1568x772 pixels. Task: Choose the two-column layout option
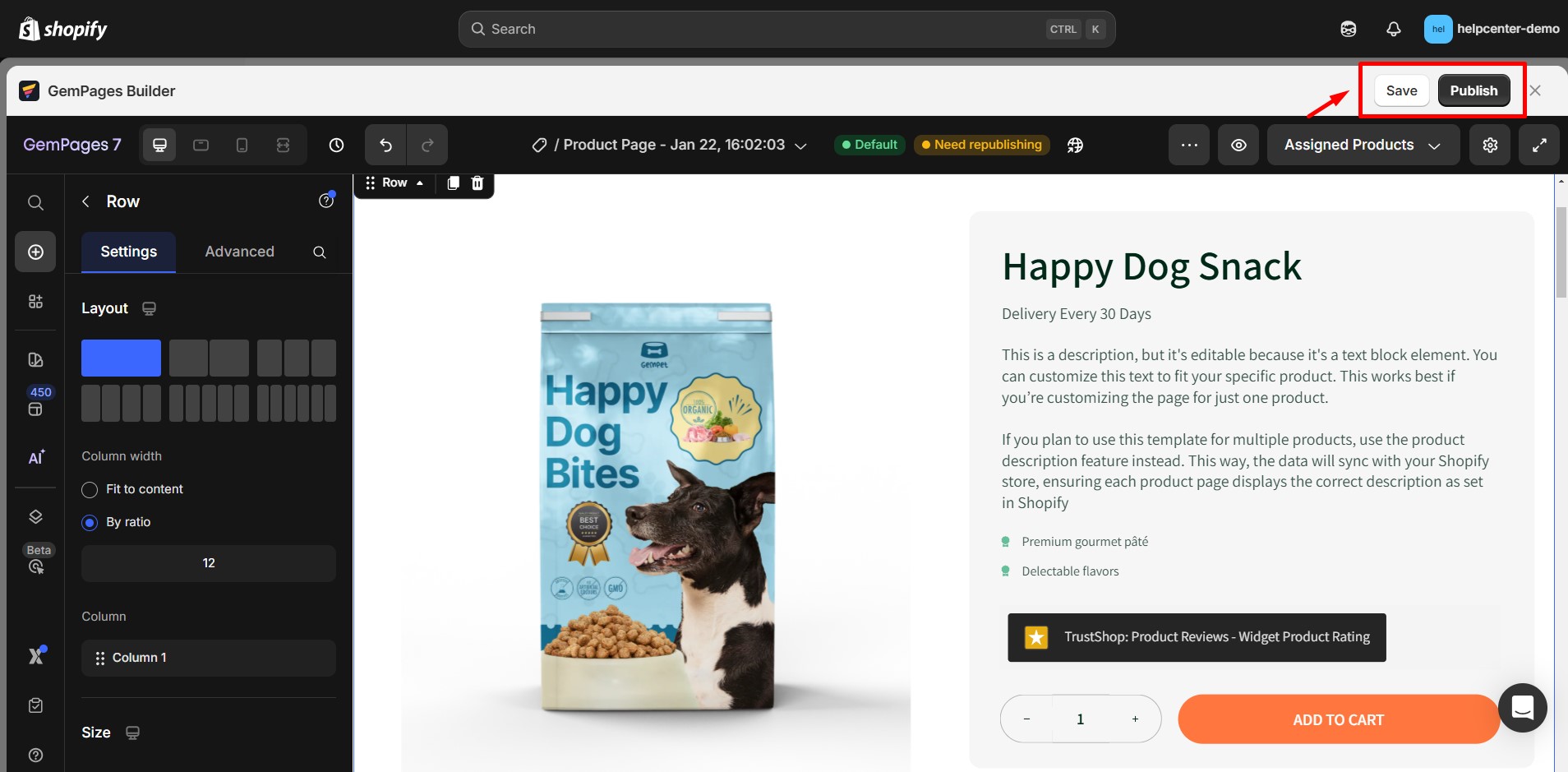coord(209,358)
